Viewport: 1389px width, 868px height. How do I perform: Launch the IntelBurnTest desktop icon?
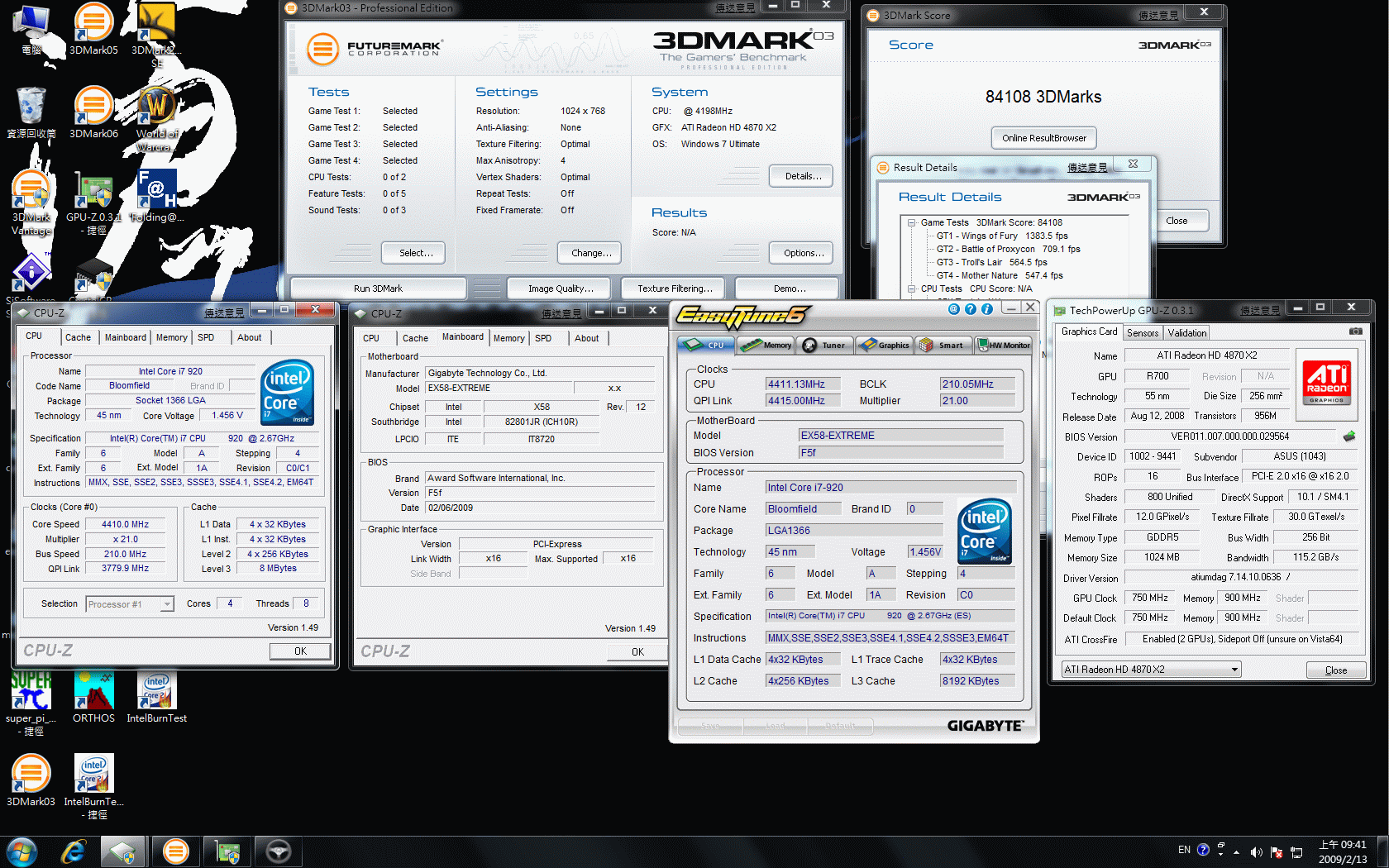[156, 698]
